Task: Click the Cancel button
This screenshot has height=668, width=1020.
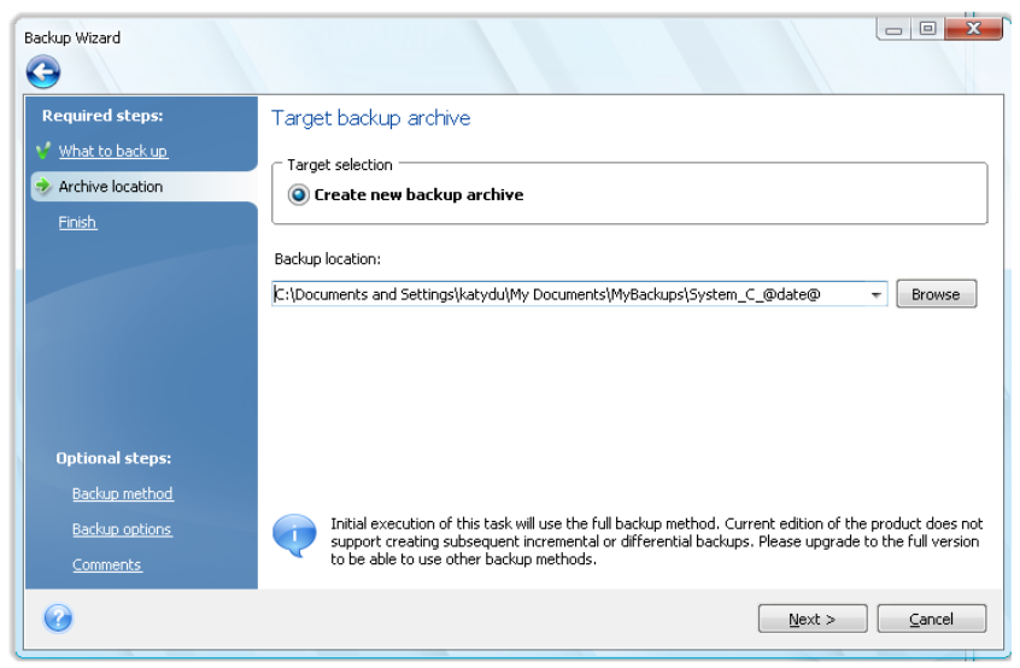Action: 932,619
